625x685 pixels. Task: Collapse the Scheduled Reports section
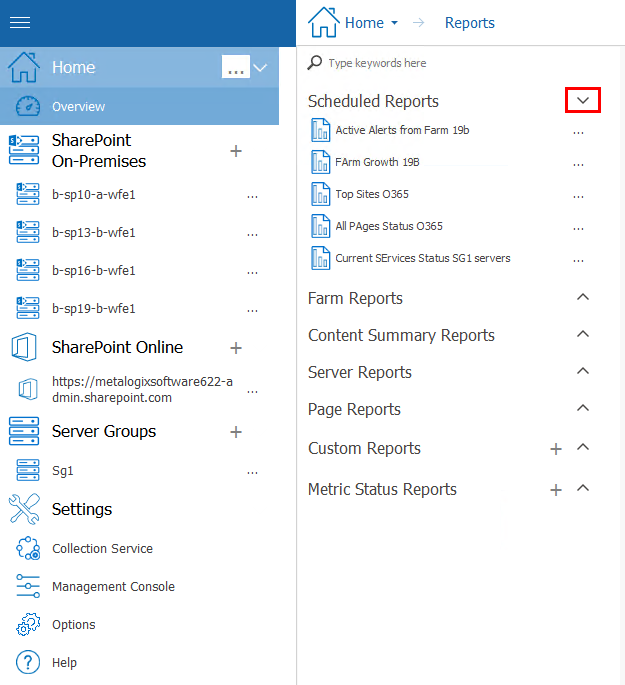(x=583, y=100)
